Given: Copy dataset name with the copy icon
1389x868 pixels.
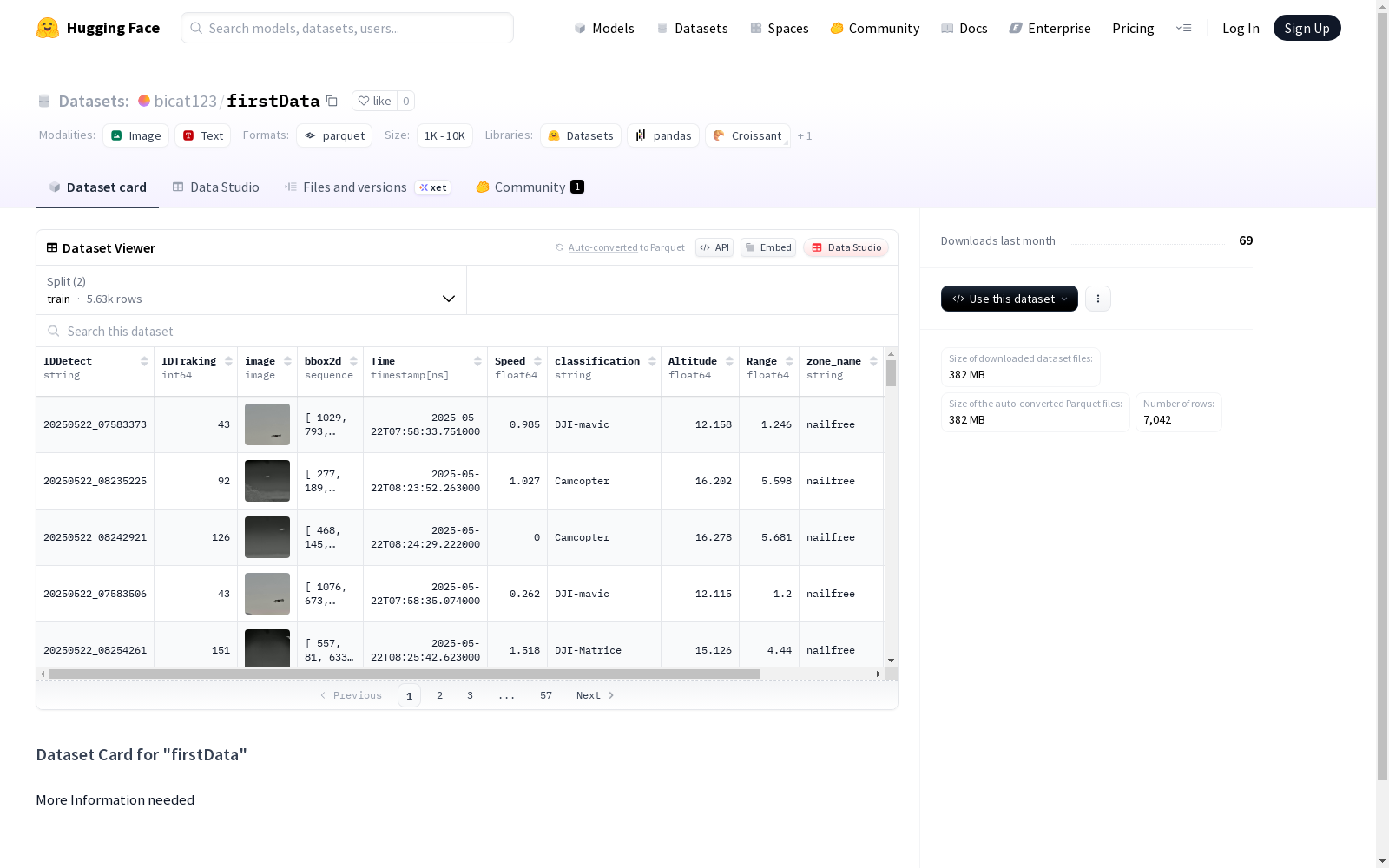Looking at the screenshot, I should [x=332, y=101].
